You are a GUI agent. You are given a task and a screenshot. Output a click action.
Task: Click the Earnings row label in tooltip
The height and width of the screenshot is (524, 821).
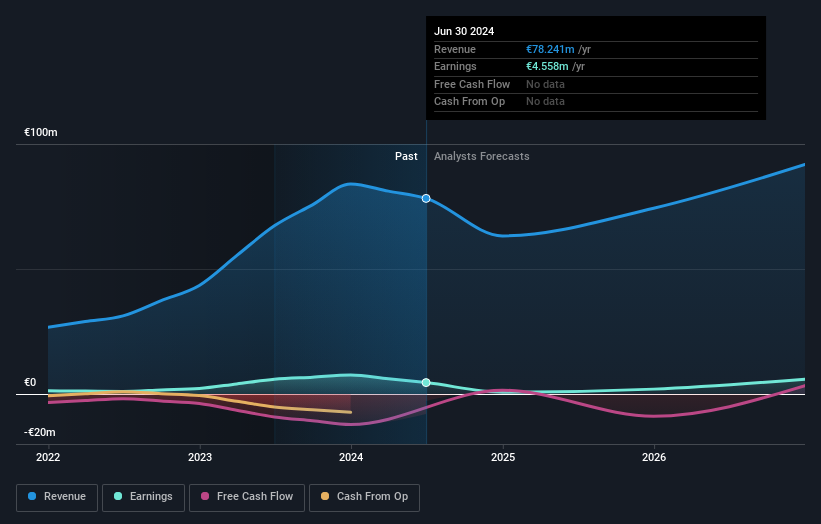click(456, 66)
